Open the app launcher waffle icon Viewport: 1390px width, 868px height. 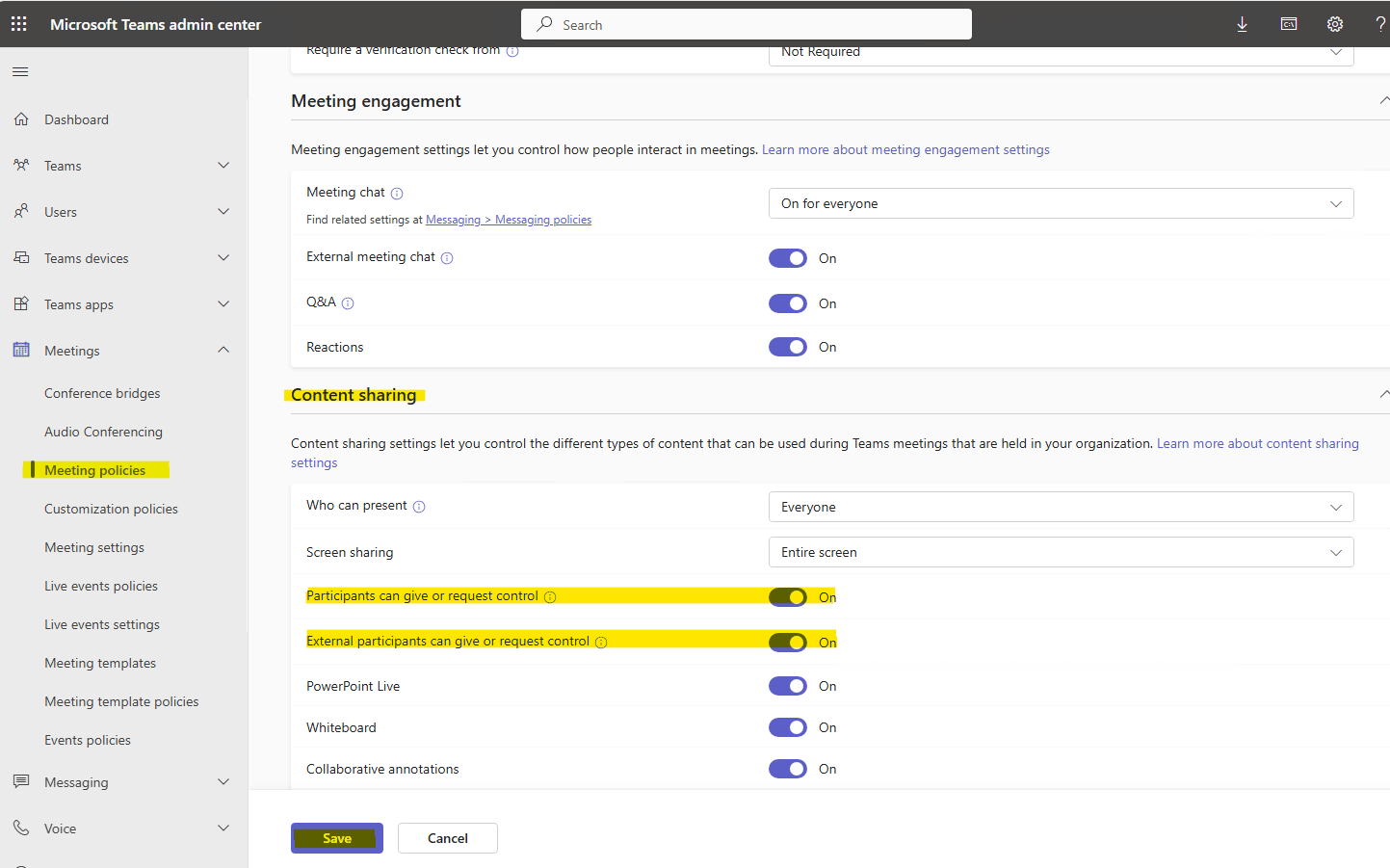pyautogui.click(x=19, y=24)
